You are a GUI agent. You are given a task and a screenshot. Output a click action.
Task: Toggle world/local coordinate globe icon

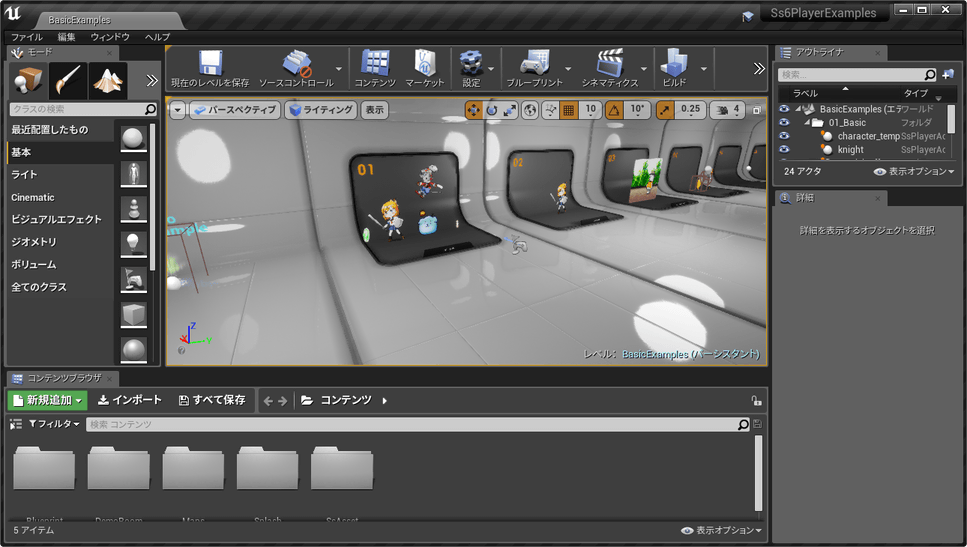[530, 110]
